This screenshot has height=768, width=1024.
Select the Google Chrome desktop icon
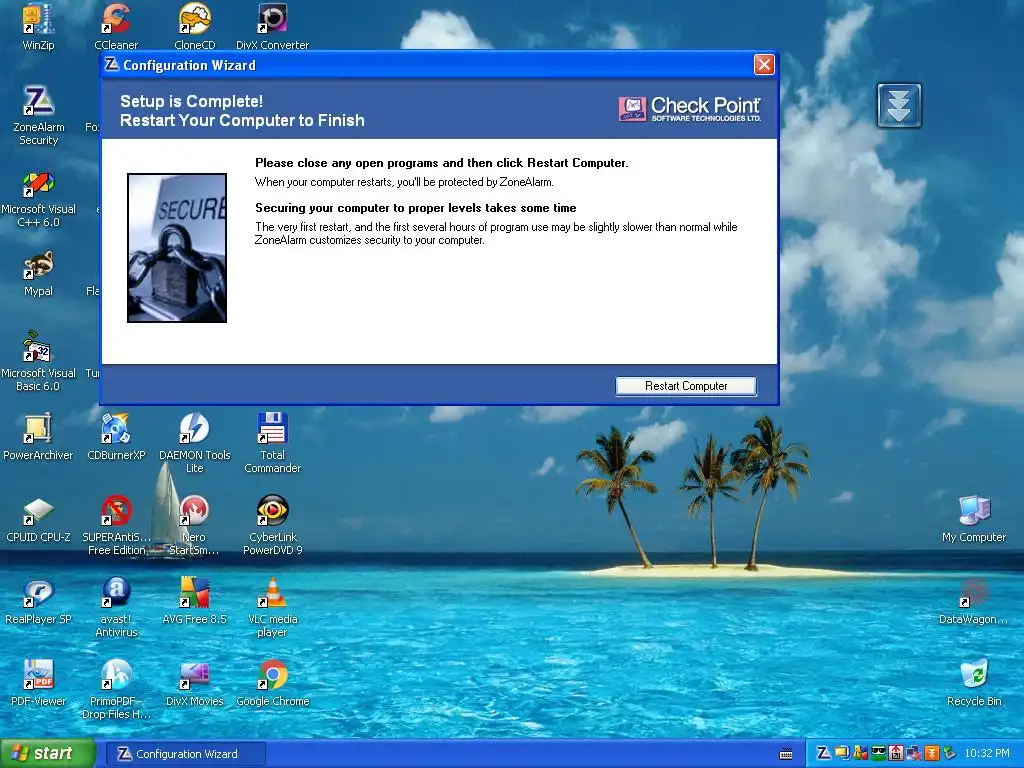[272, 683]
